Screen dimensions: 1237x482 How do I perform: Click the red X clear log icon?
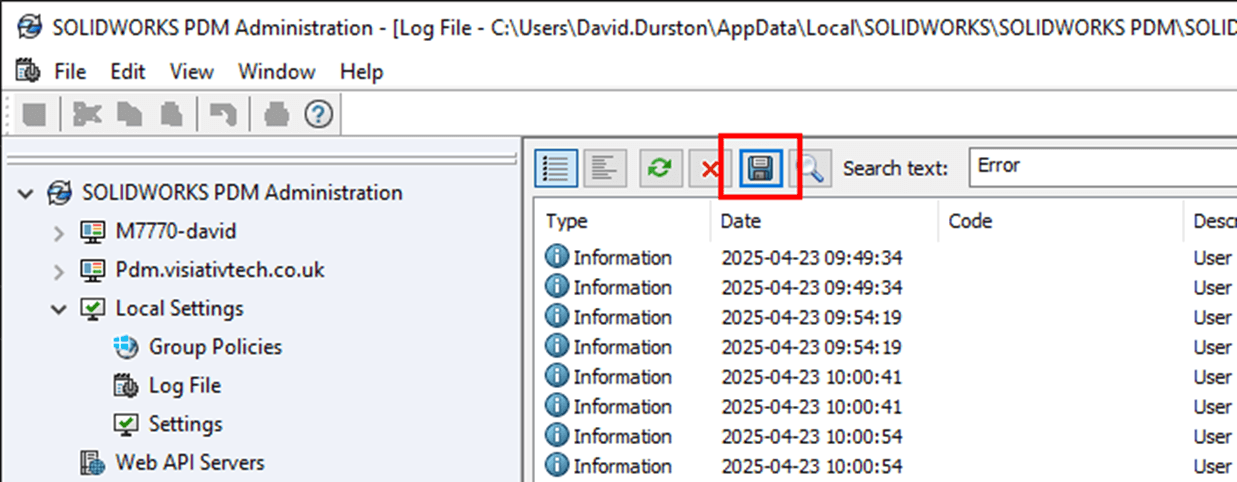[x=710, y=169]
